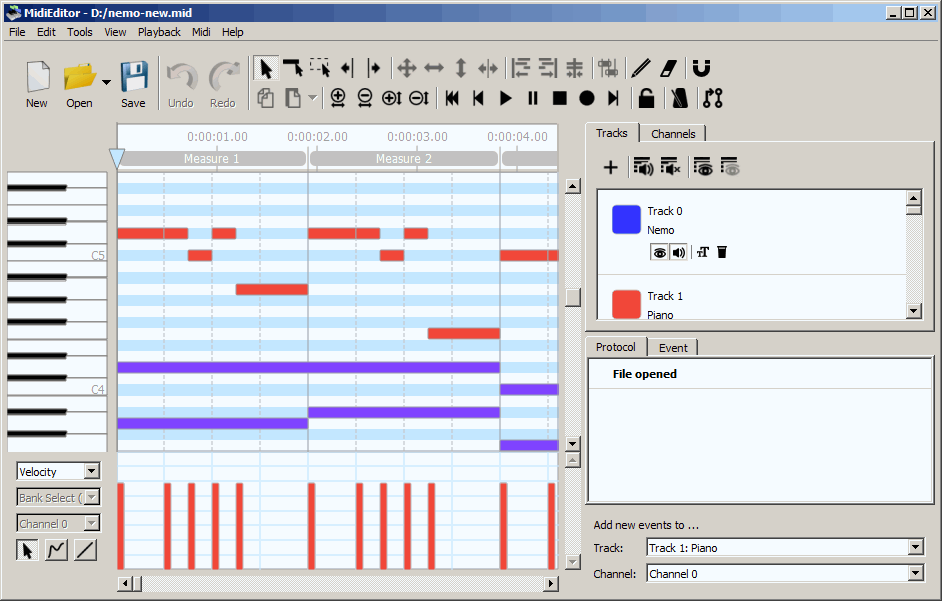Click the File opened protocol entry
This screenshot has height=601, width=942.
click(x=645, y=374)
